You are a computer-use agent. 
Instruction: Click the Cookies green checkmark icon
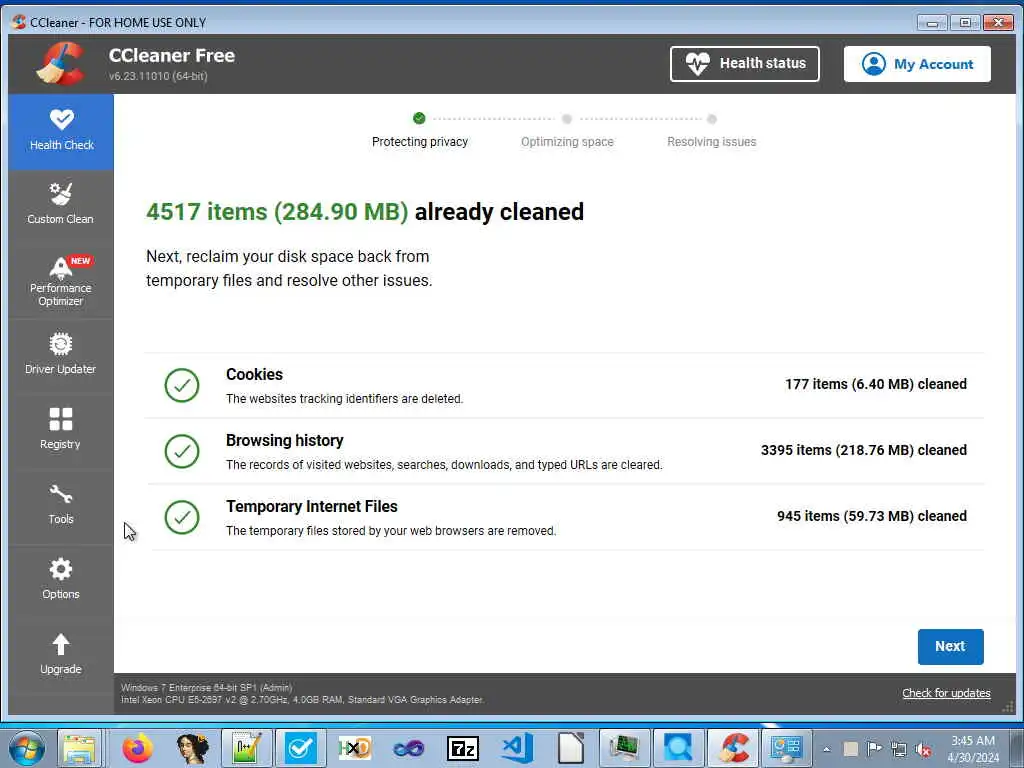click(182, 385)
